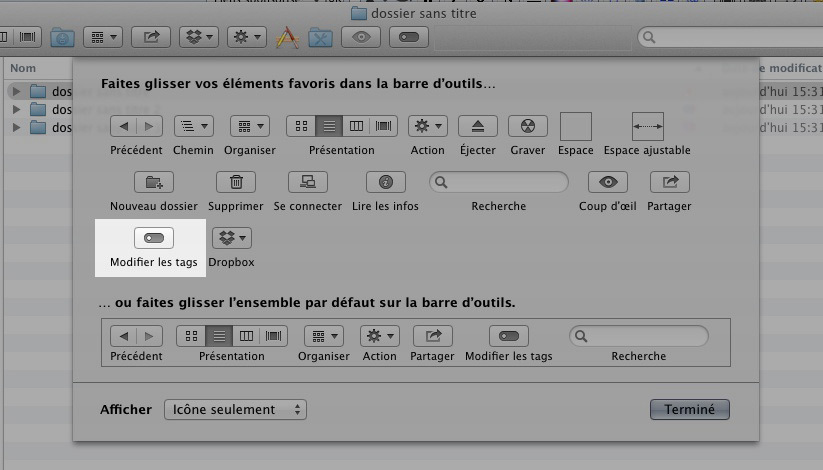Open the Chemin path dropdown item
Viewport: 823px width, 470px height.
tap(194, 126)
